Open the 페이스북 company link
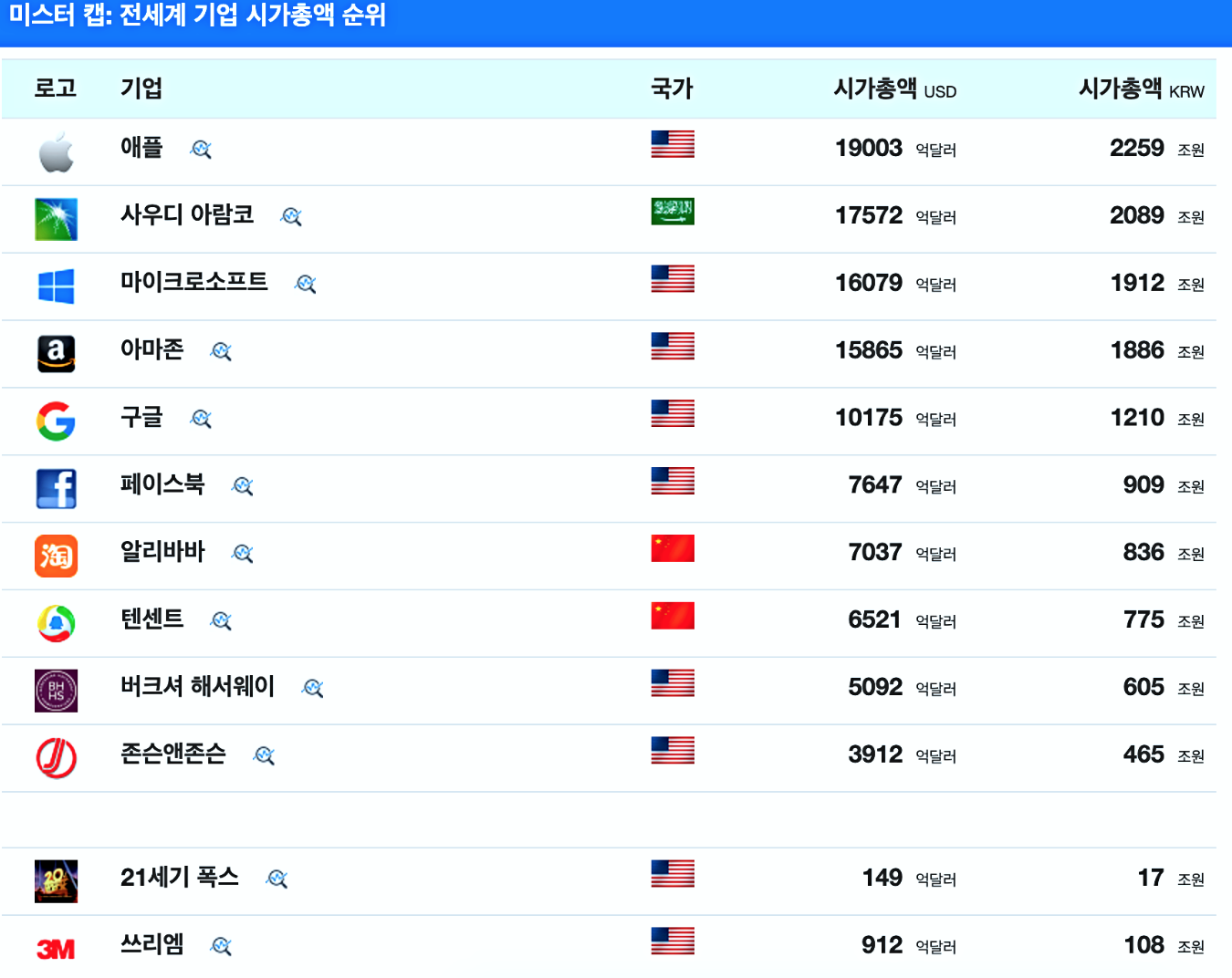 click(x=162, y=484)
